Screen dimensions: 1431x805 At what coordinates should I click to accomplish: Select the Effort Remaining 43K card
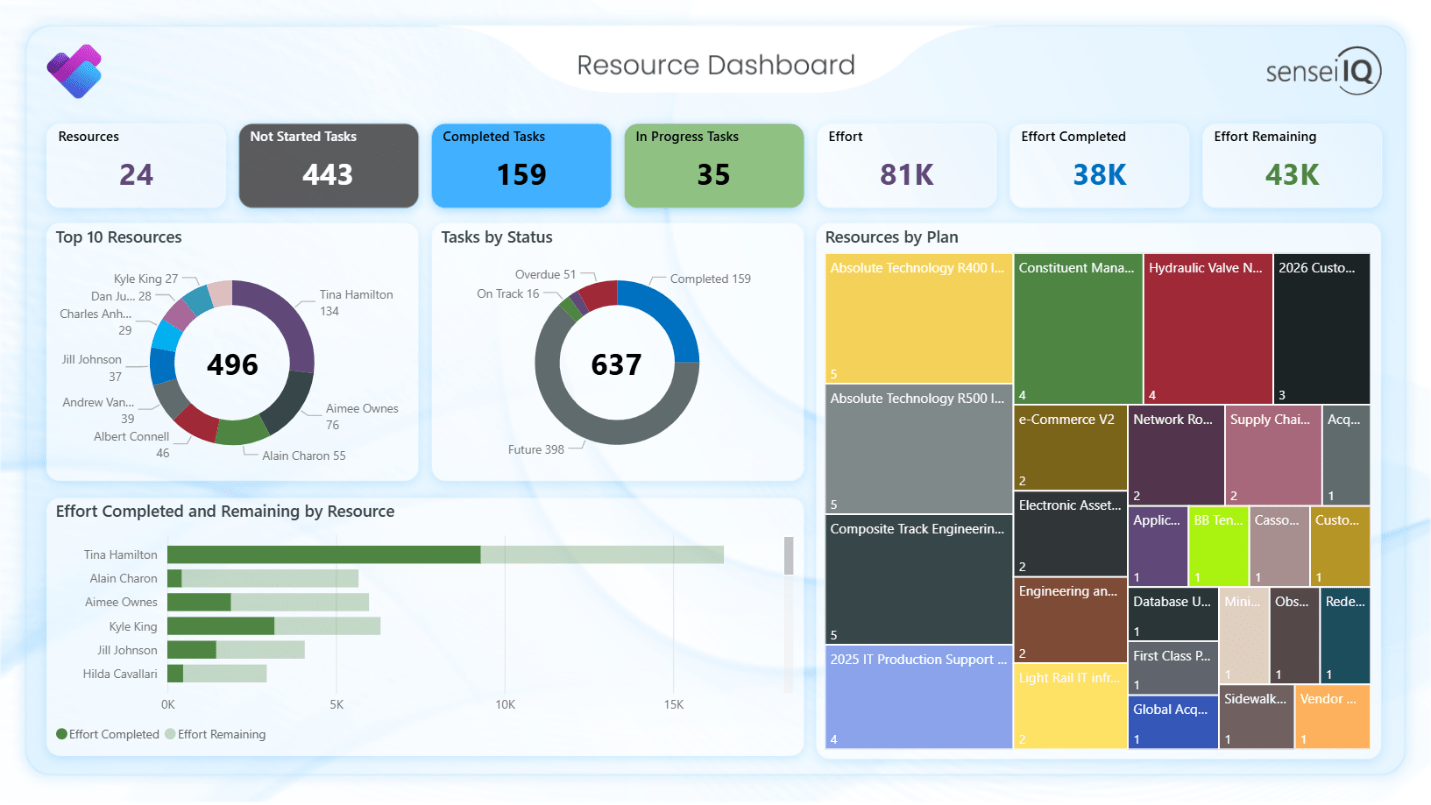coord(1291,165)
